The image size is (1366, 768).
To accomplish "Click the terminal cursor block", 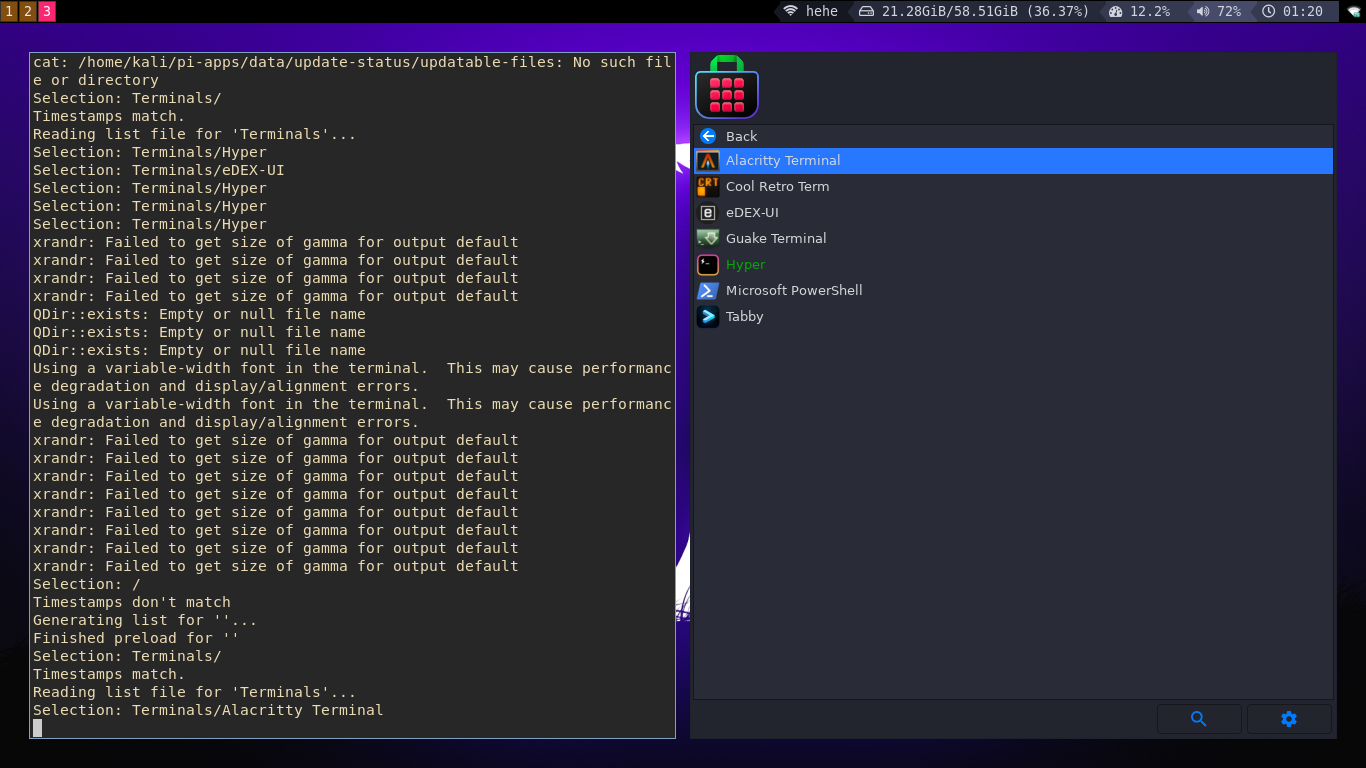I will 38,728.
